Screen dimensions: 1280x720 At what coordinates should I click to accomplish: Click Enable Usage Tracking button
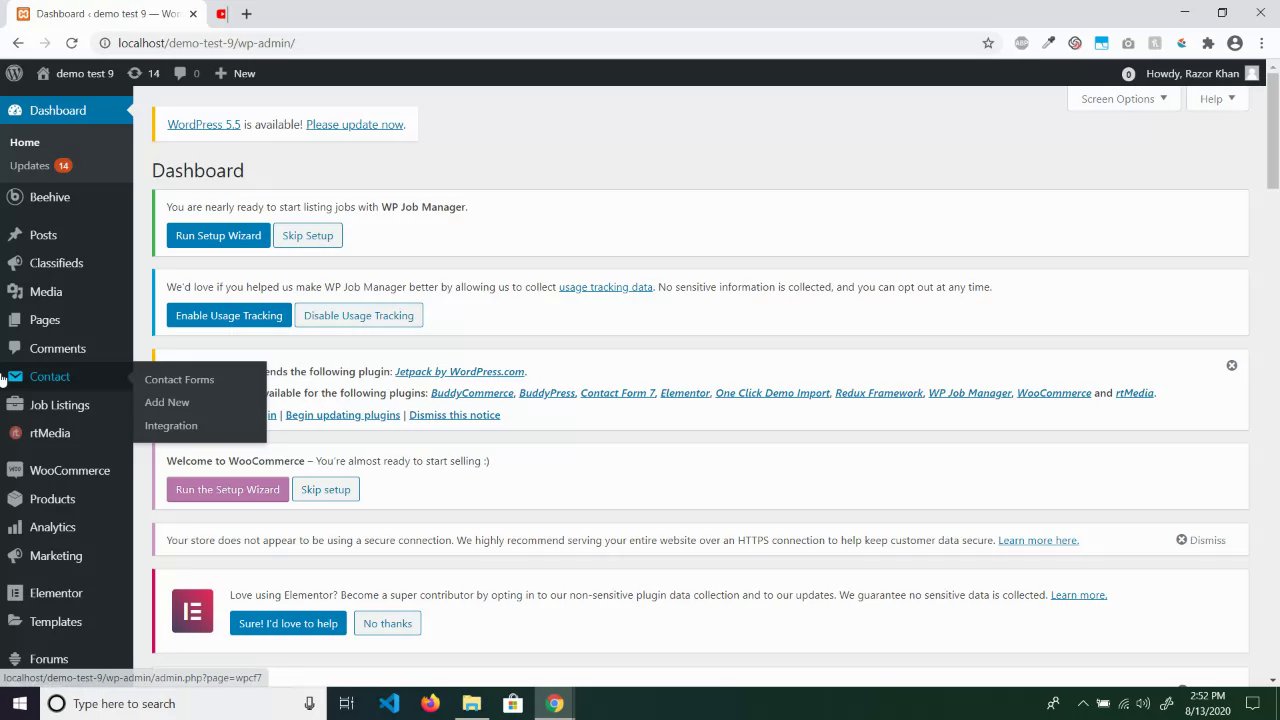[x=229, y=315]
